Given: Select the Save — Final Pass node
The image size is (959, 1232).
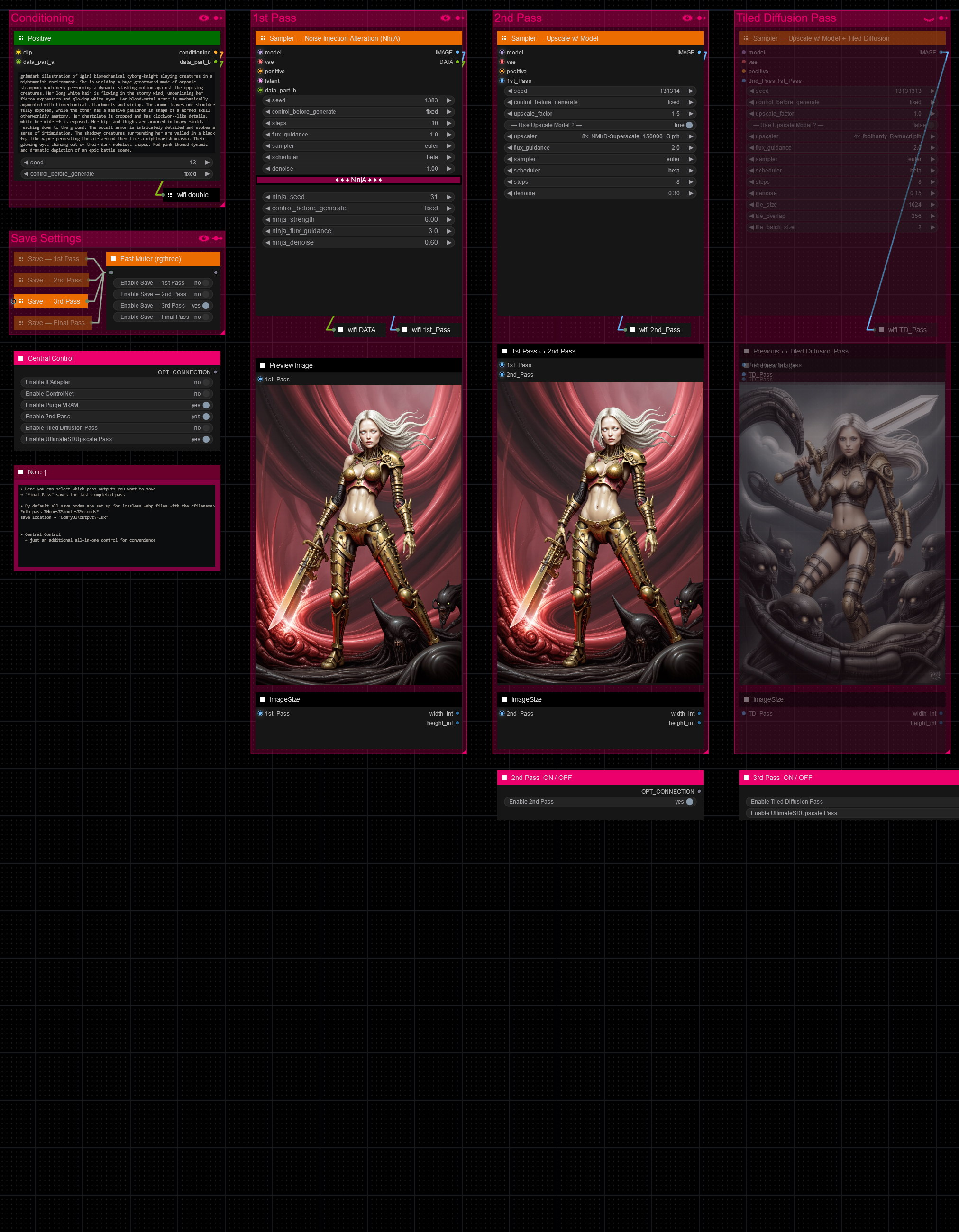Looking at the screenshot, I should [x=53, y=323].
